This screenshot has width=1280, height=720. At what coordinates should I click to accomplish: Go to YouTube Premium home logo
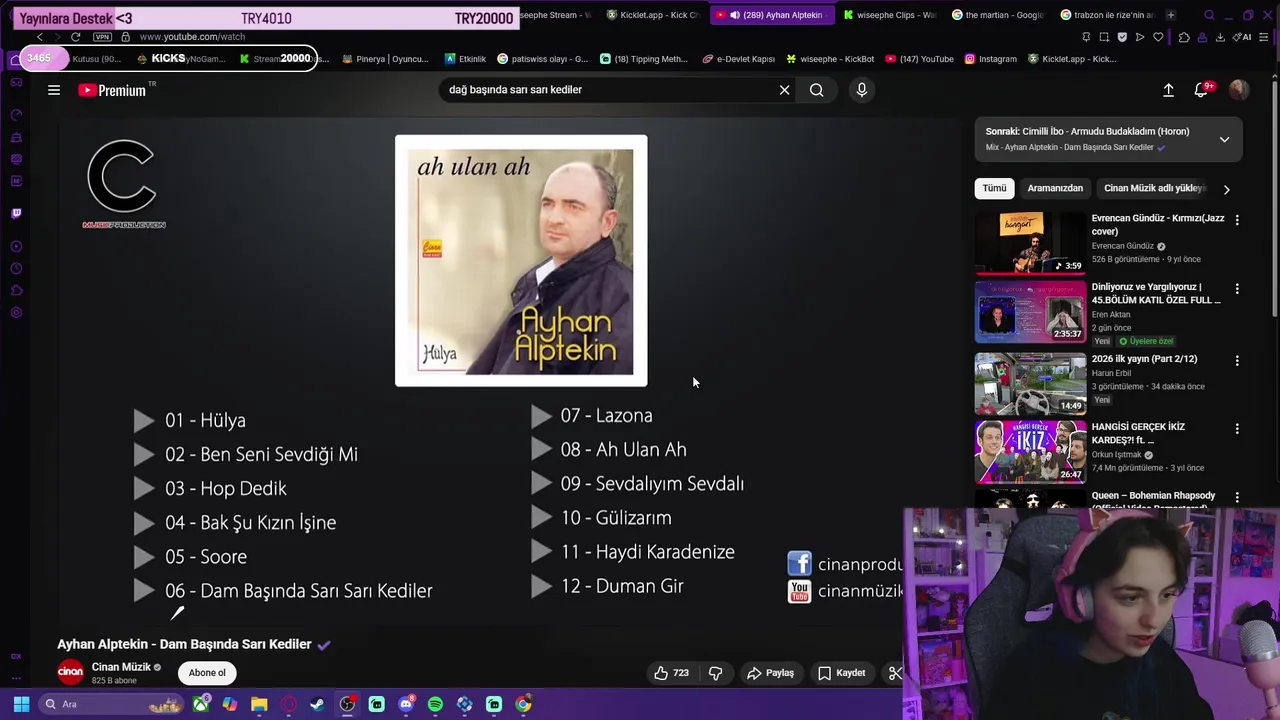pos(112,90)
